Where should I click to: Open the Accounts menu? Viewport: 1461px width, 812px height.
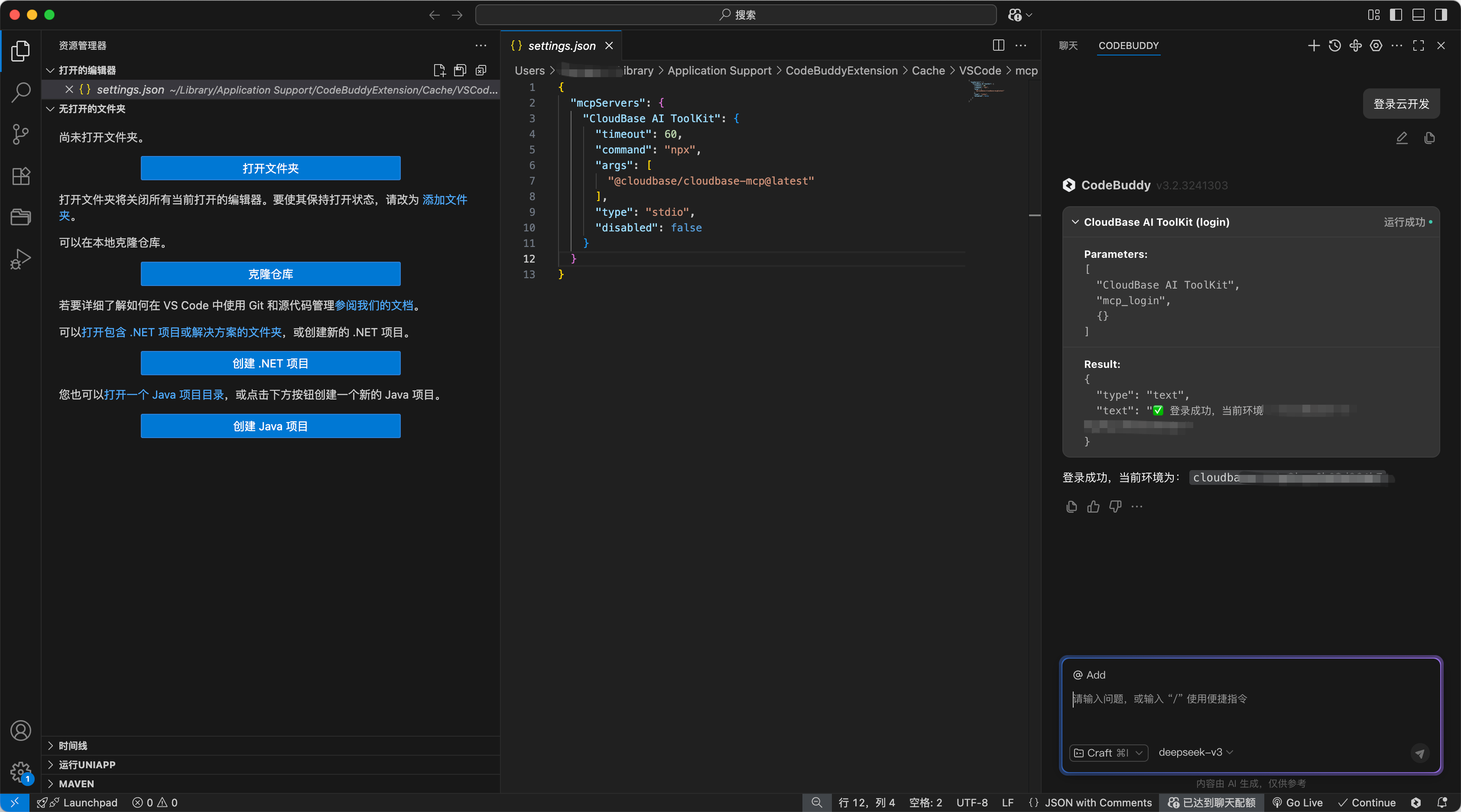(x=20, y=731)
